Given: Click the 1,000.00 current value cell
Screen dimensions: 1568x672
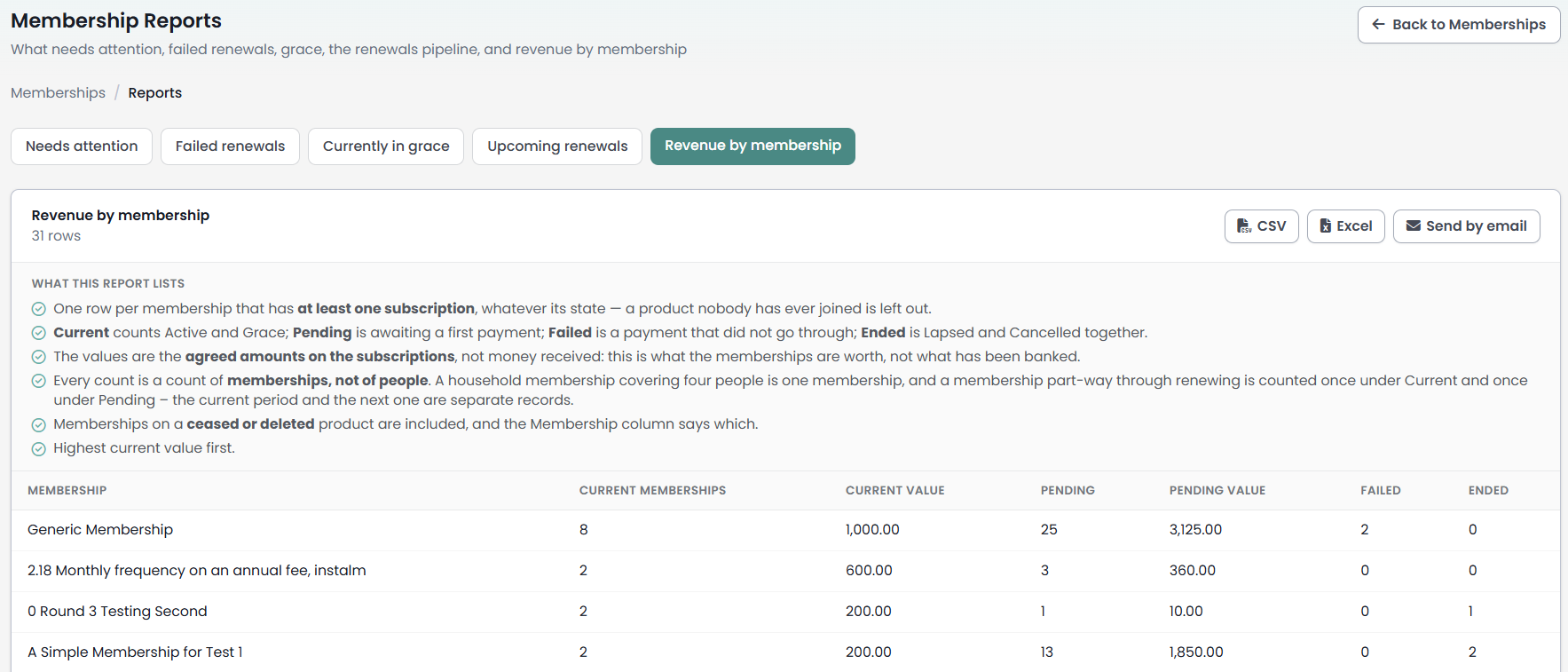Looking at the screenshot, I should pos(872,530).
